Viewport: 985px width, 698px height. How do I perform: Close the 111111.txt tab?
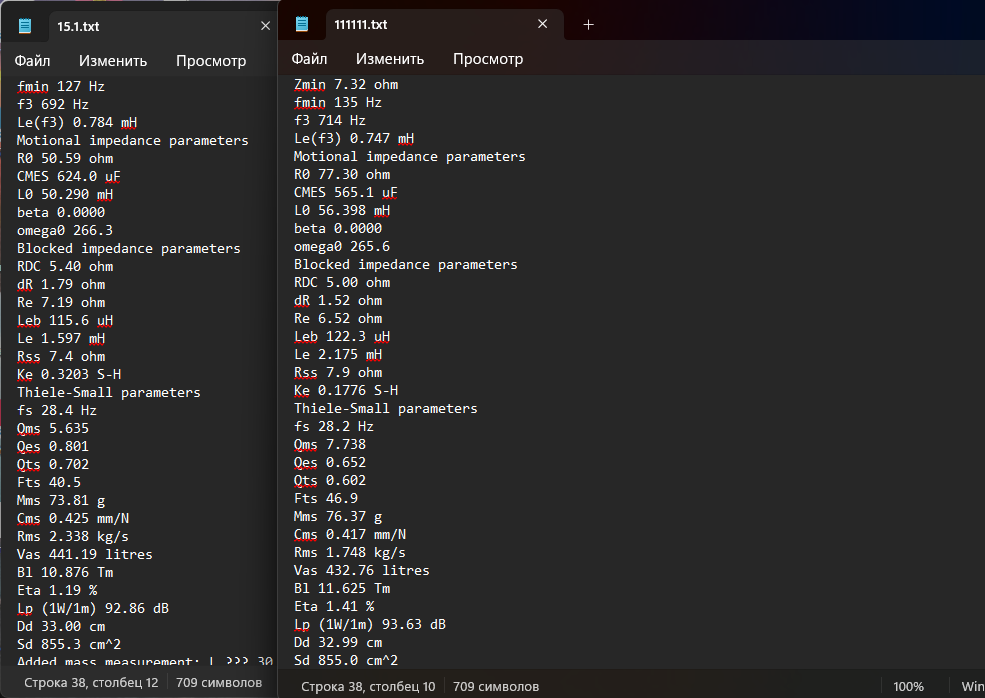(543, 24)
